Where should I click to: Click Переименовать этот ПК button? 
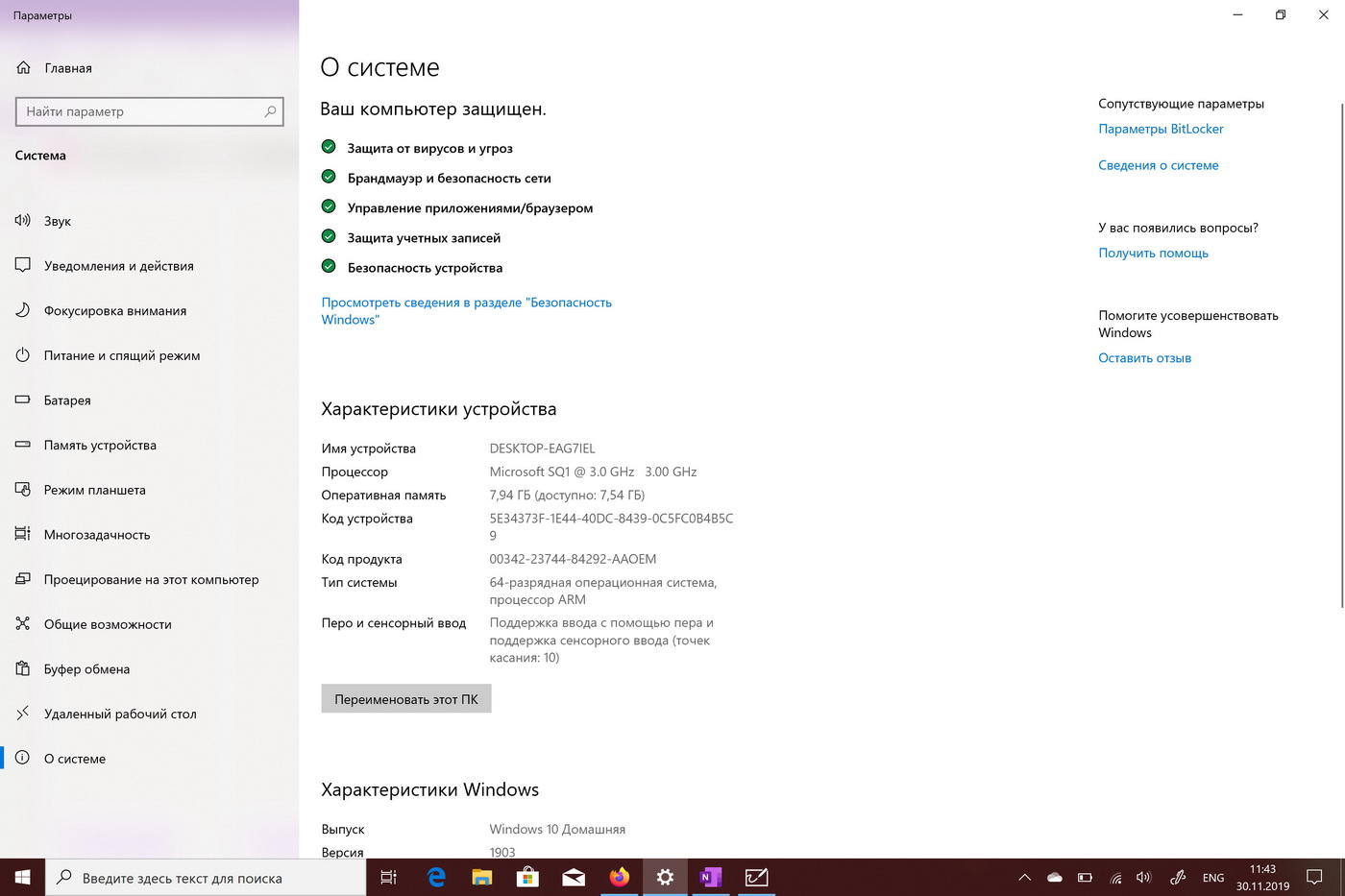pyautogui.click(x=406, y=699)
